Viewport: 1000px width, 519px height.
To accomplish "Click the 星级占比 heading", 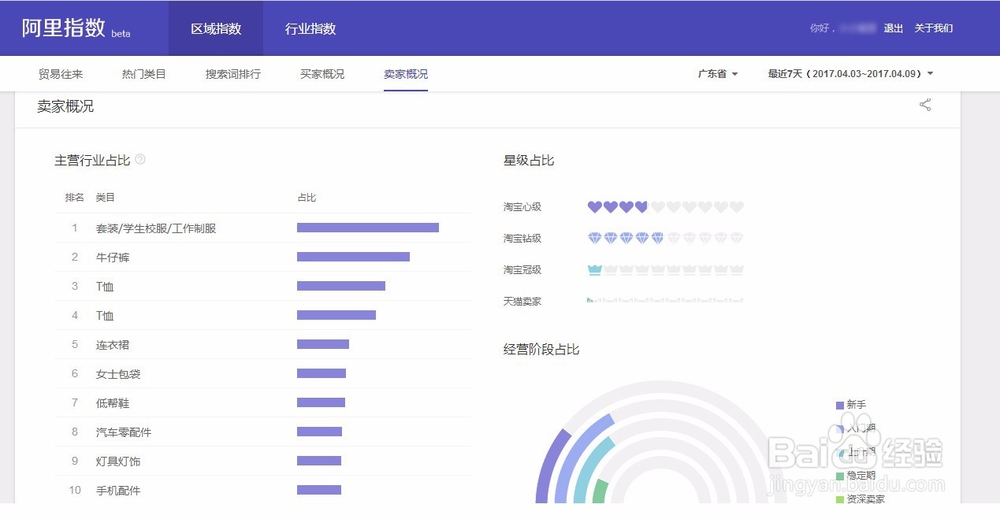I will 529,161.
